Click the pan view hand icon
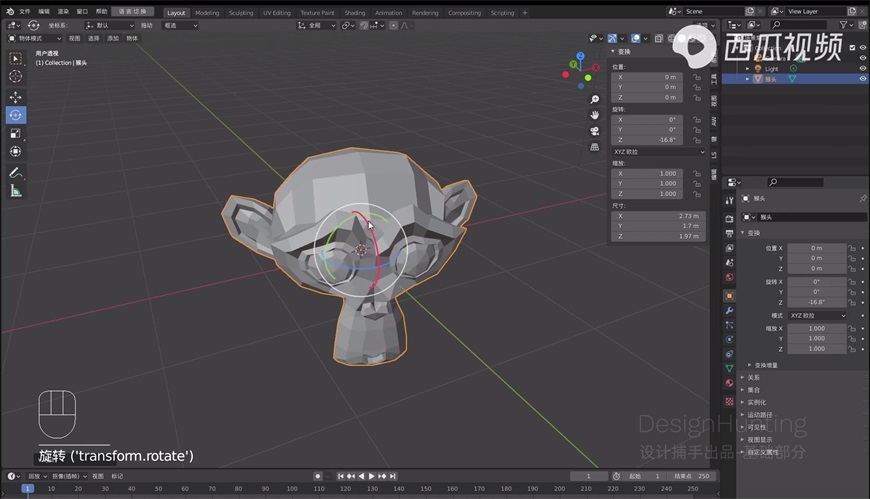Viewport: 870px width, 499px height. 594,115
